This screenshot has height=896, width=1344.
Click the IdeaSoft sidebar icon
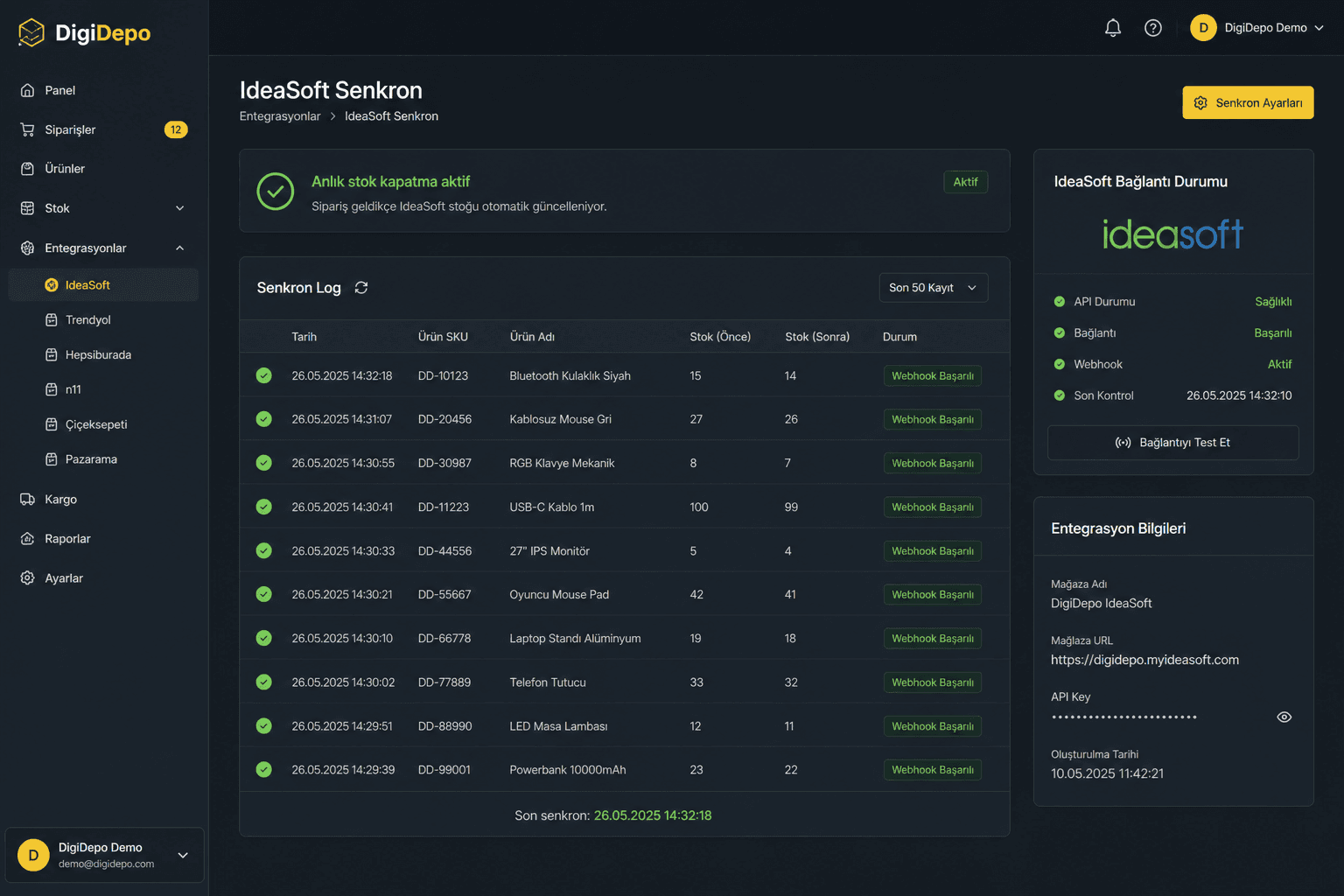tap(52, 285)
